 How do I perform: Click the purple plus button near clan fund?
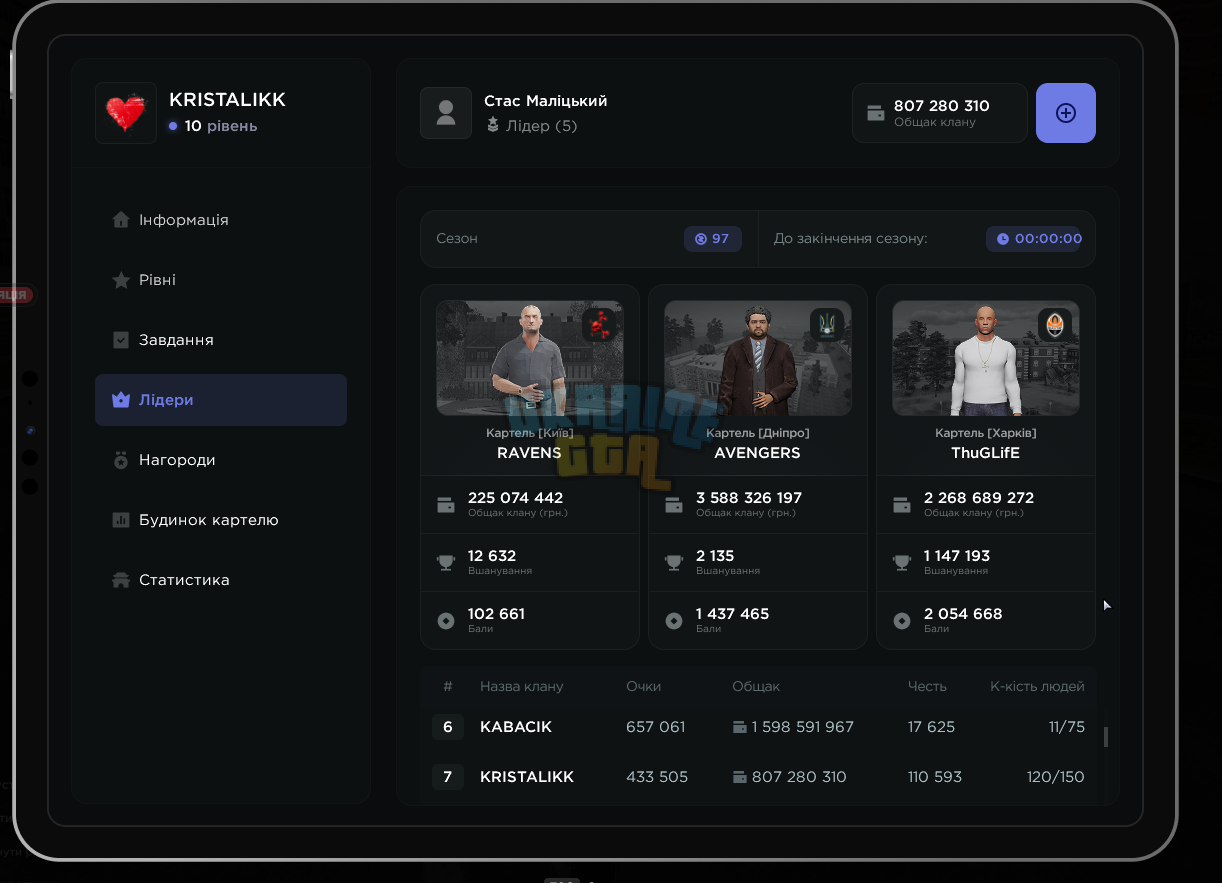click(1066, 113)
